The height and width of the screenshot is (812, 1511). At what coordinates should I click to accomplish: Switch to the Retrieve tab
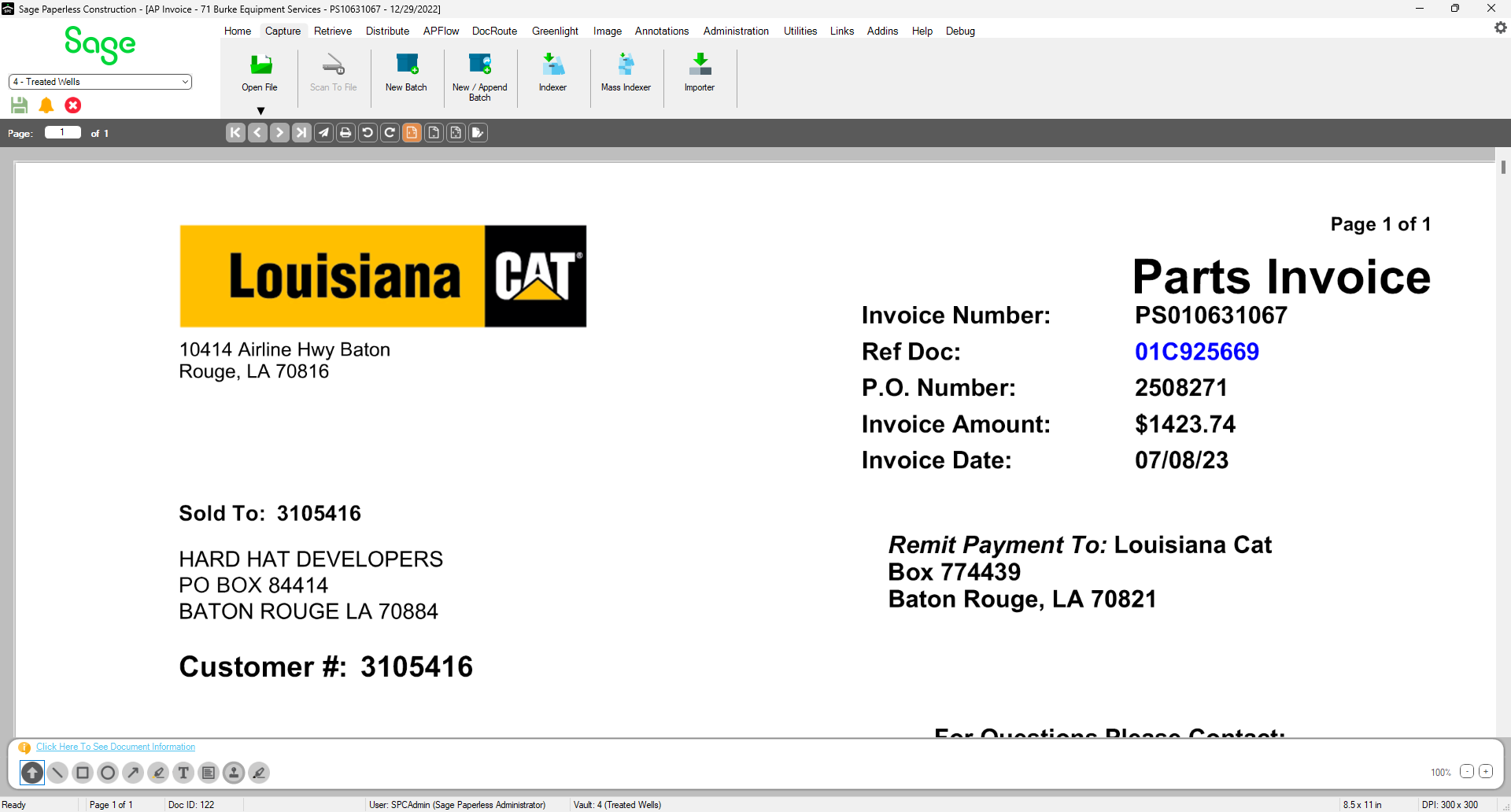click(333, 31)
